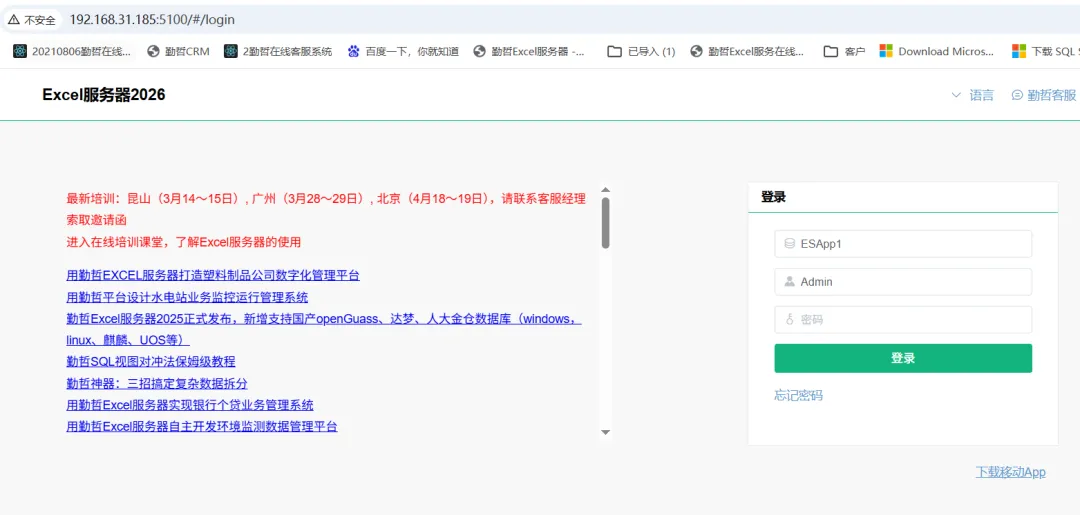Click the user icon in Admin field
1080x515 pixels.
pos(789,282)
